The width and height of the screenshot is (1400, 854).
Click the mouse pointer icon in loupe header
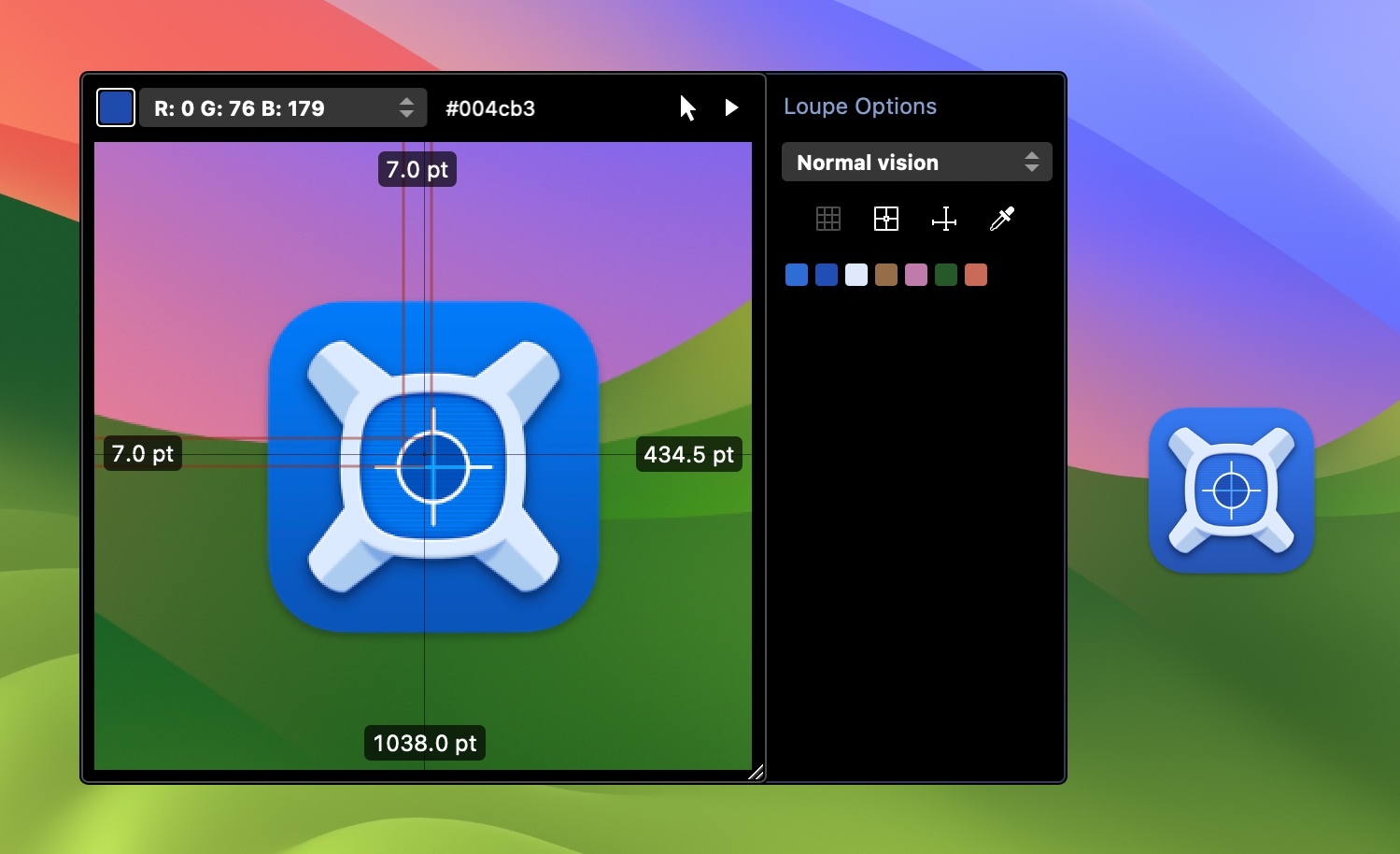(687, 108)
